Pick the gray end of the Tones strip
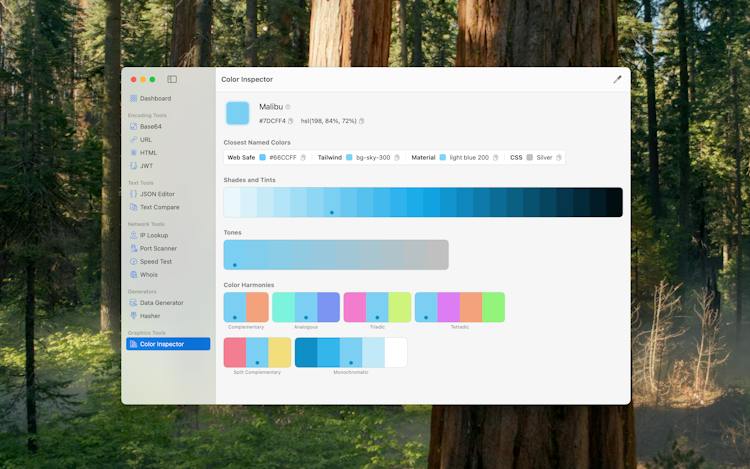This screenshot has width=750, height=469. point(437,255)
